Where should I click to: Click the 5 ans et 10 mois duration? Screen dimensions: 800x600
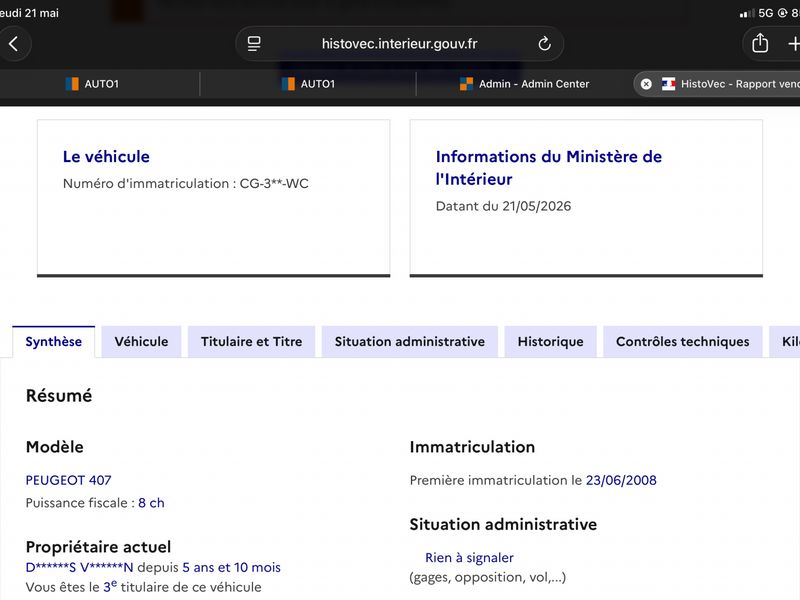click(231, 567)
